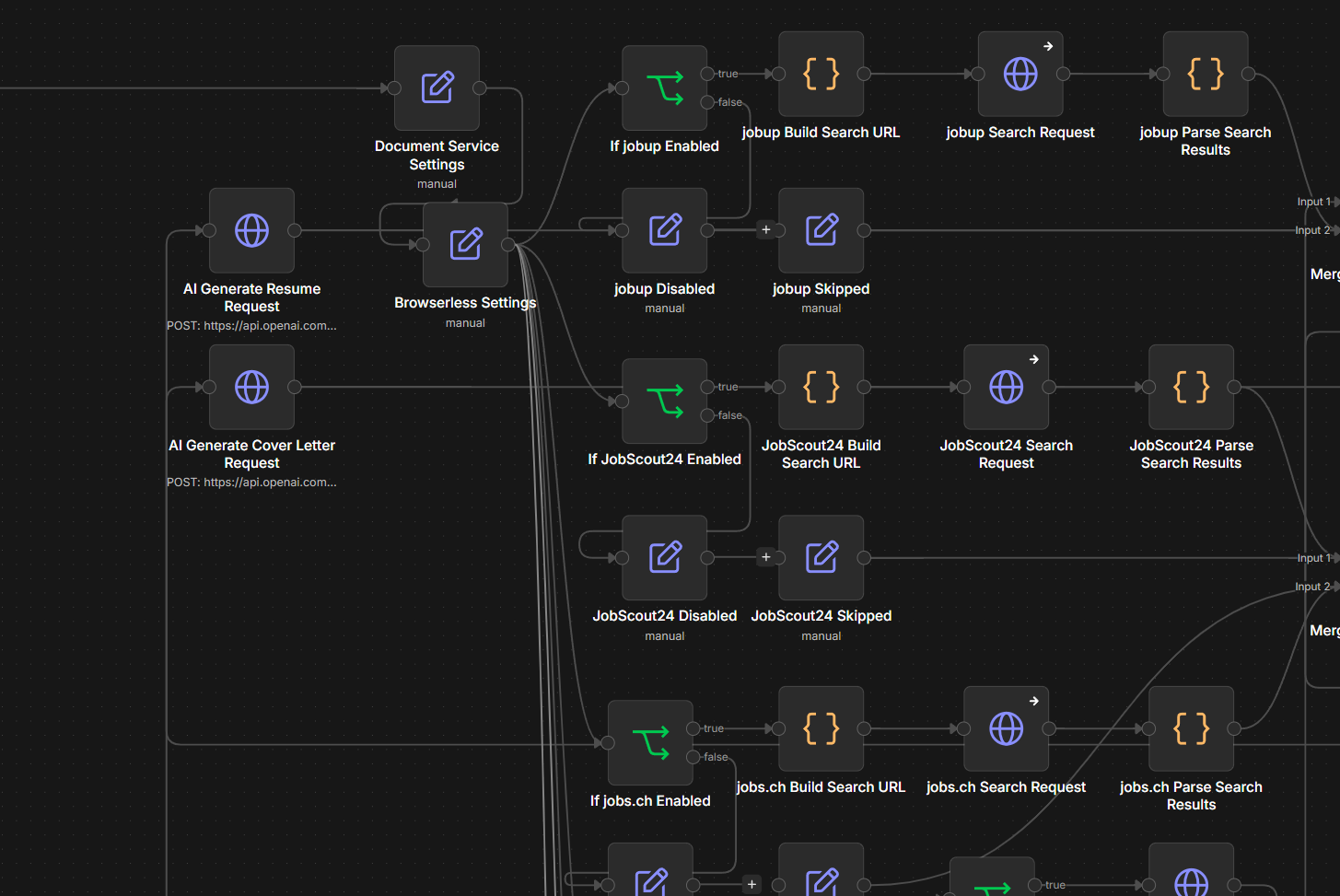Open the If jobup Enabled branch node
The image size is (1340, 896).
click(x=664, y=87)
